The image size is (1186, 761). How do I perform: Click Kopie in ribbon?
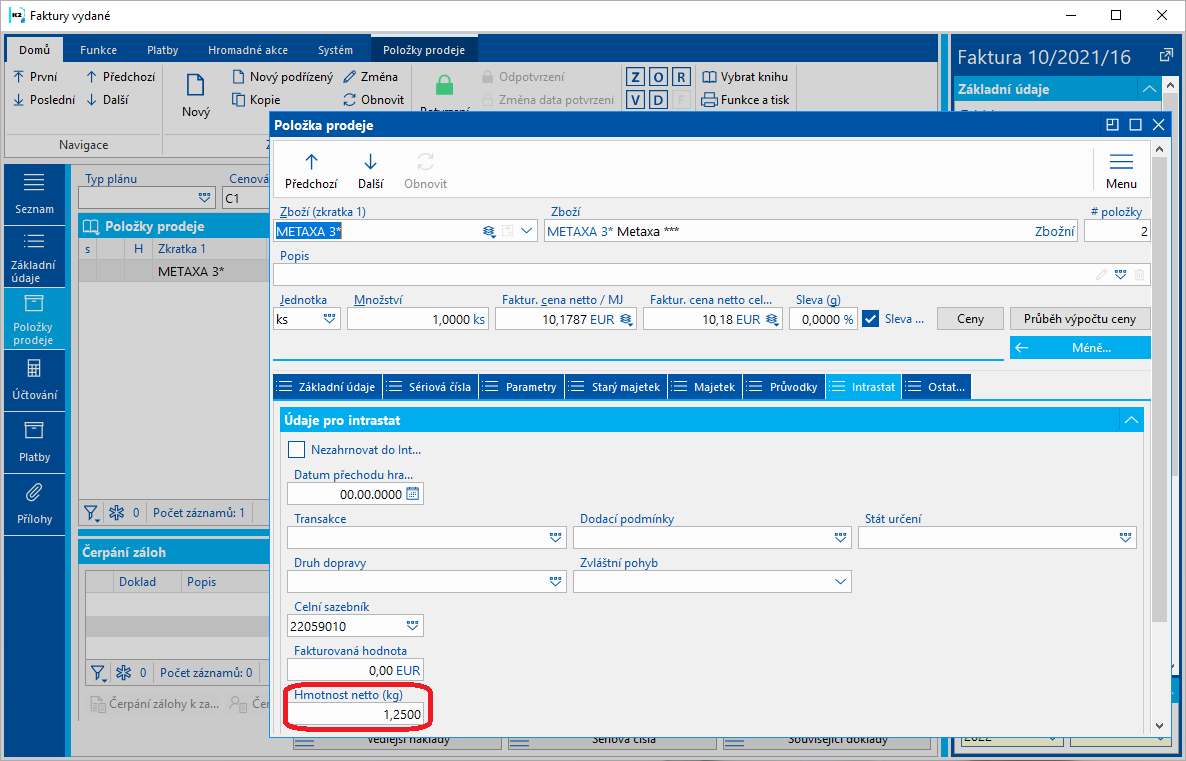[256, 99]
